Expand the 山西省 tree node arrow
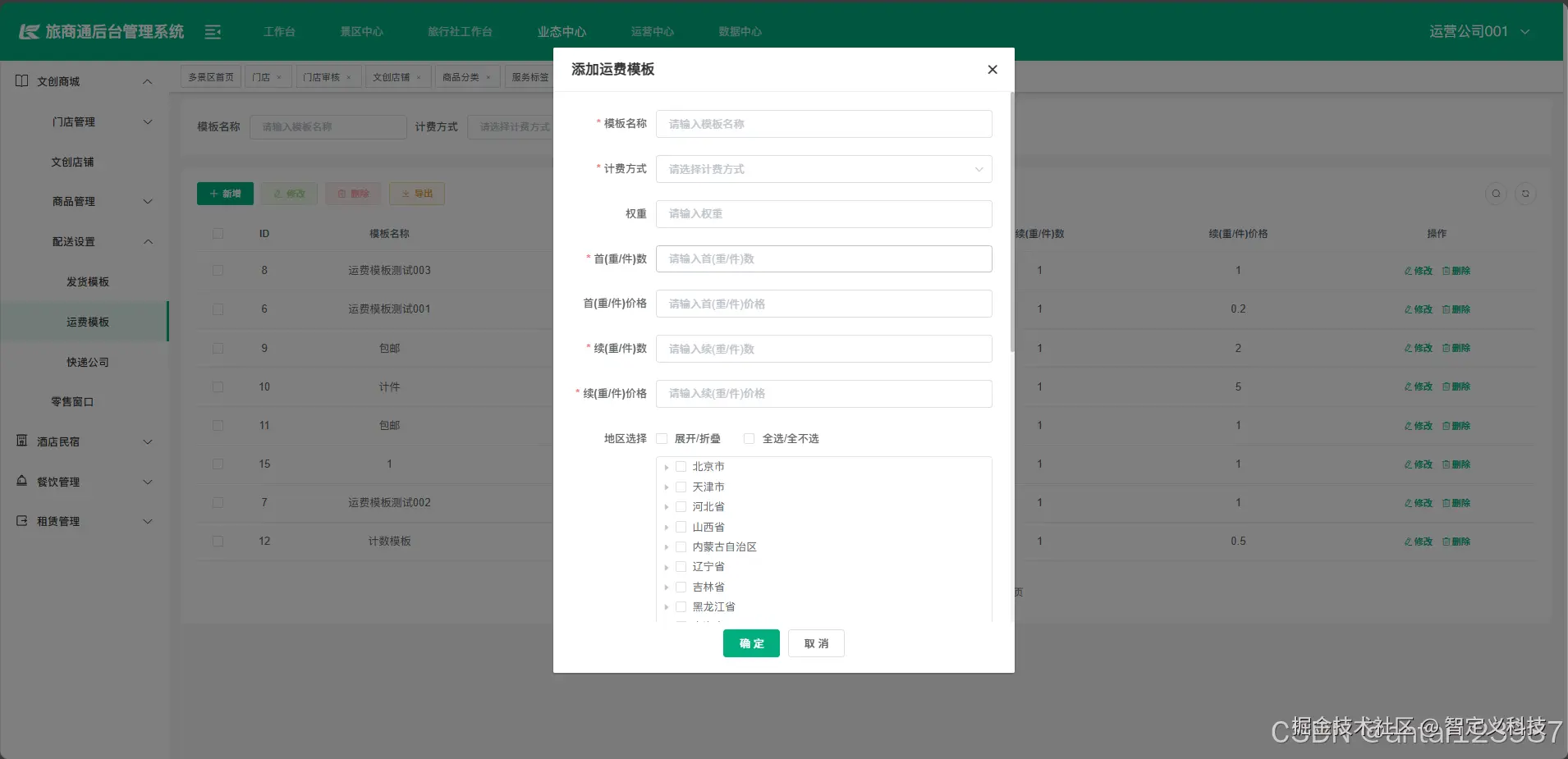Image resolution: width=1568 pixels, height=759 pixels. pos(666,528)
